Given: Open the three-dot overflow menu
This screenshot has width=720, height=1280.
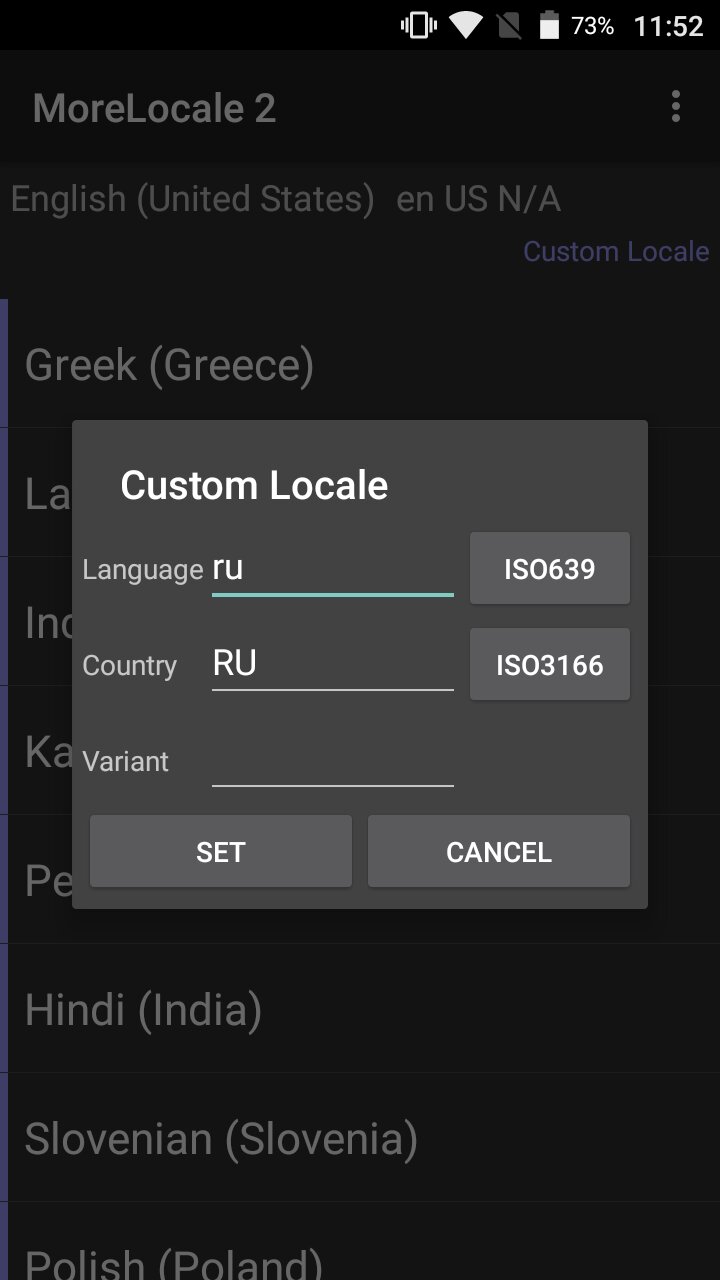Looking at the screenshot, I should [x=676, y=106].
